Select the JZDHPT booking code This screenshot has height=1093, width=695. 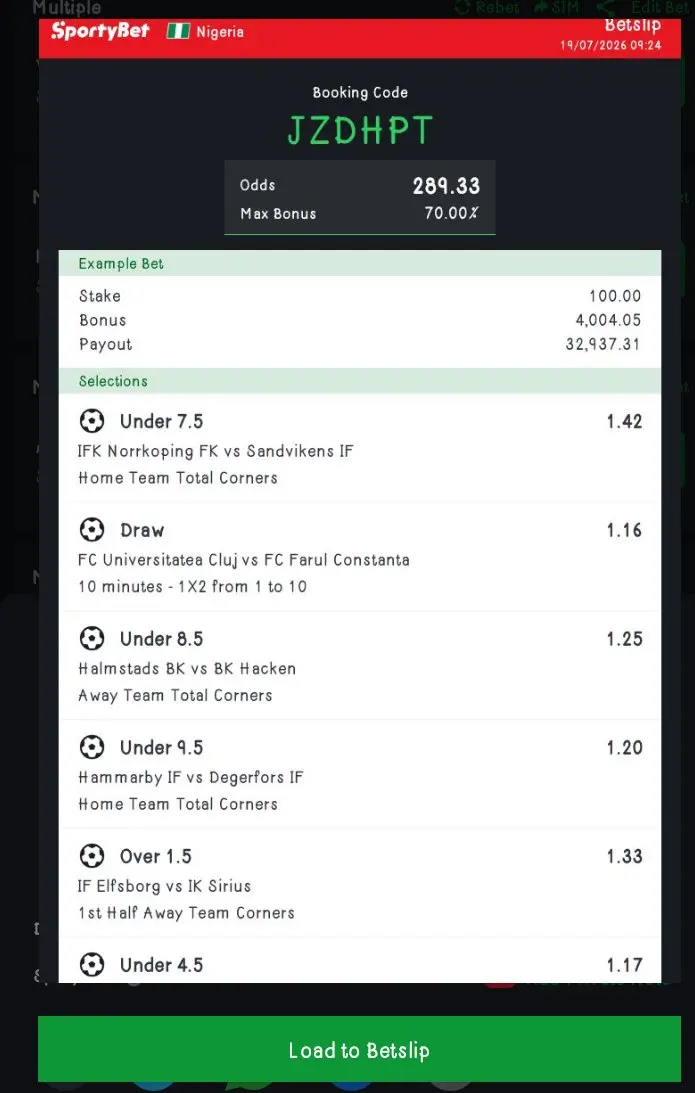point(360,130)
